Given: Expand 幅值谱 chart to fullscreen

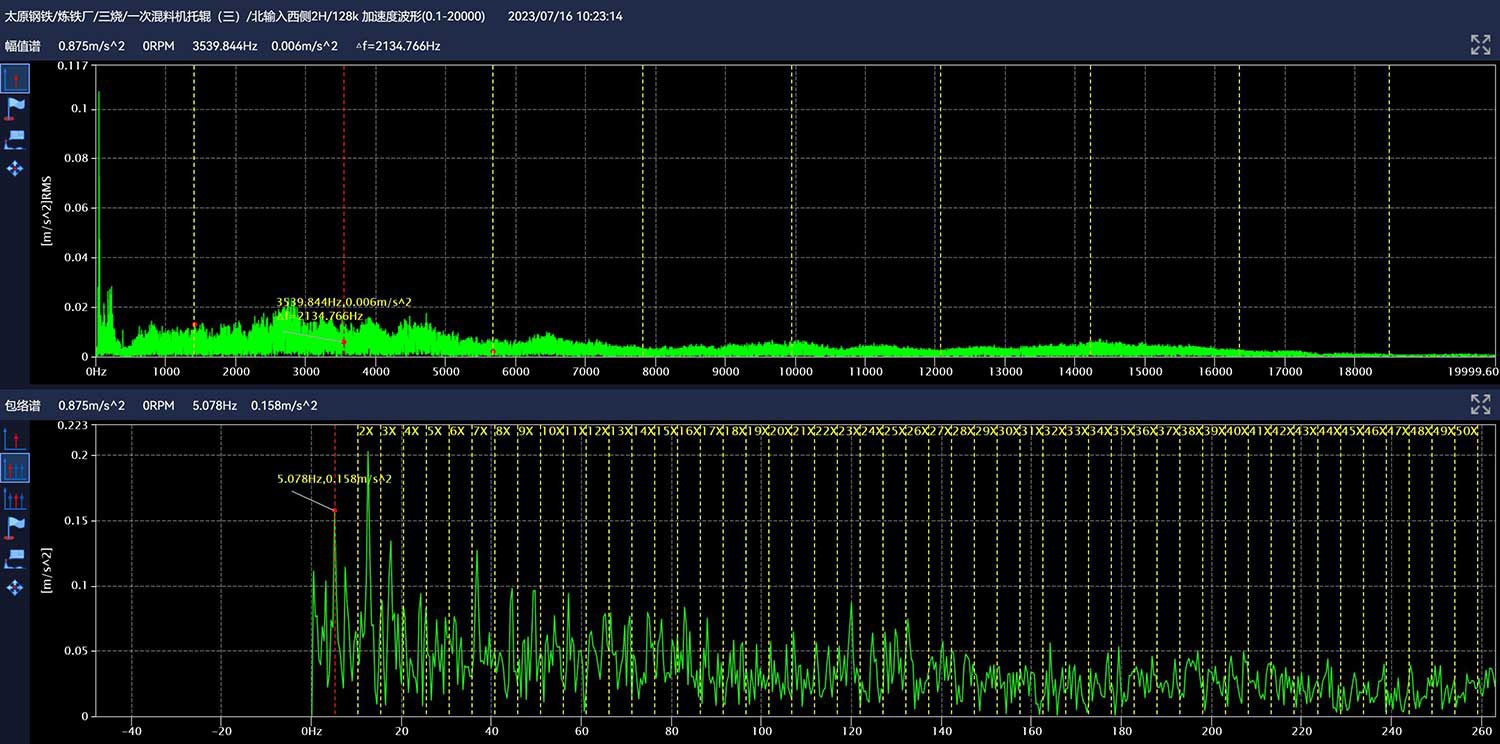Looking at the screenshot, I should pyautogui.click(x=1480, y=45).
